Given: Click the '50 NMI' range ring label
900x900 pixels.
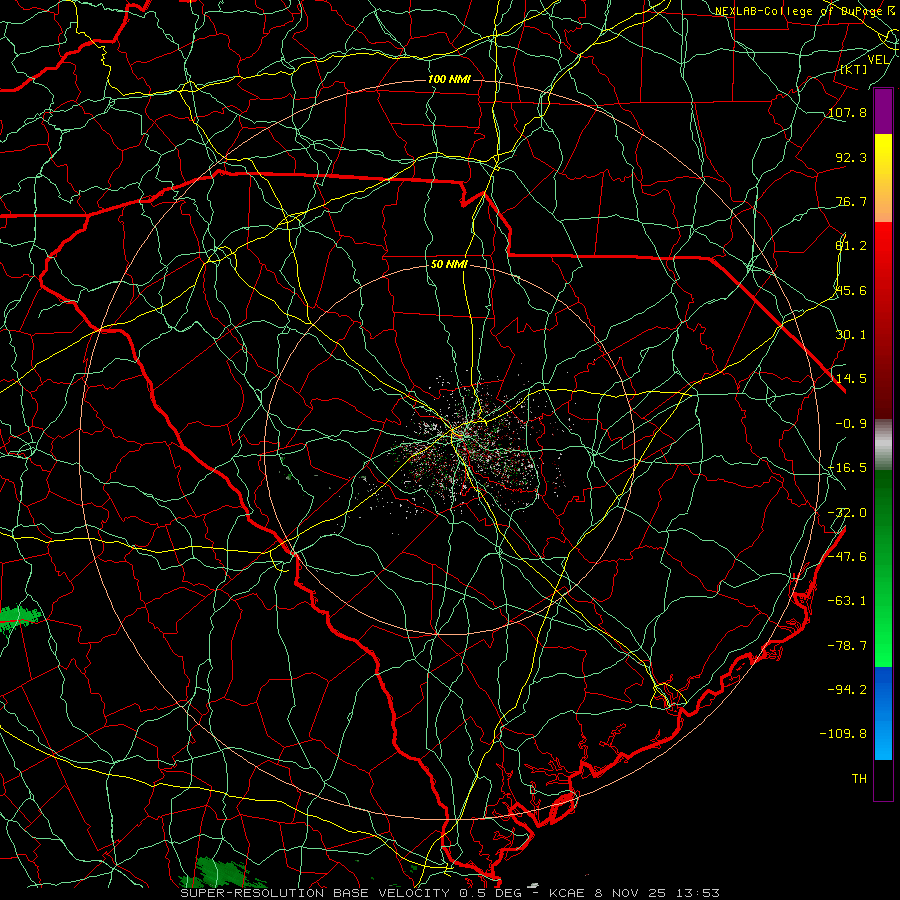Looking at the screenshot, I should [449, 265].
